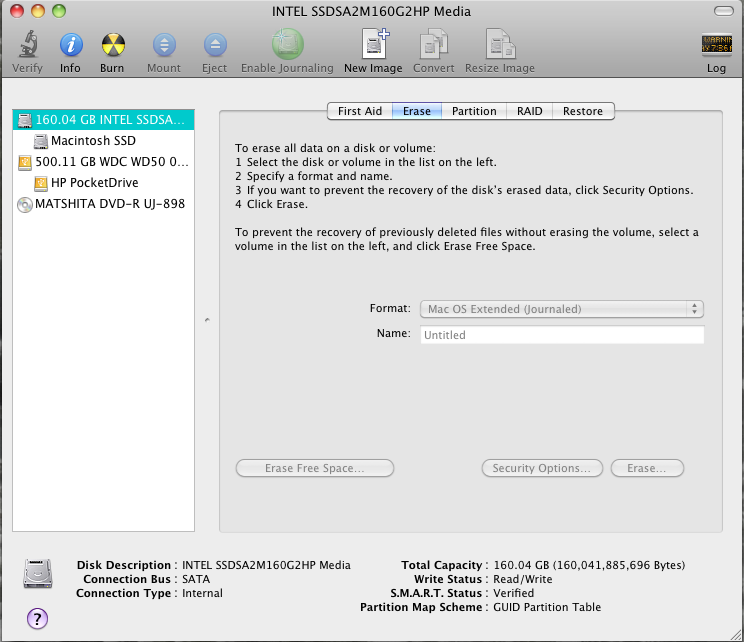Viewport: 744px width, 642px height.
Task: Select the Macintosh SSD volume
Action: click(x=103, y=141)
